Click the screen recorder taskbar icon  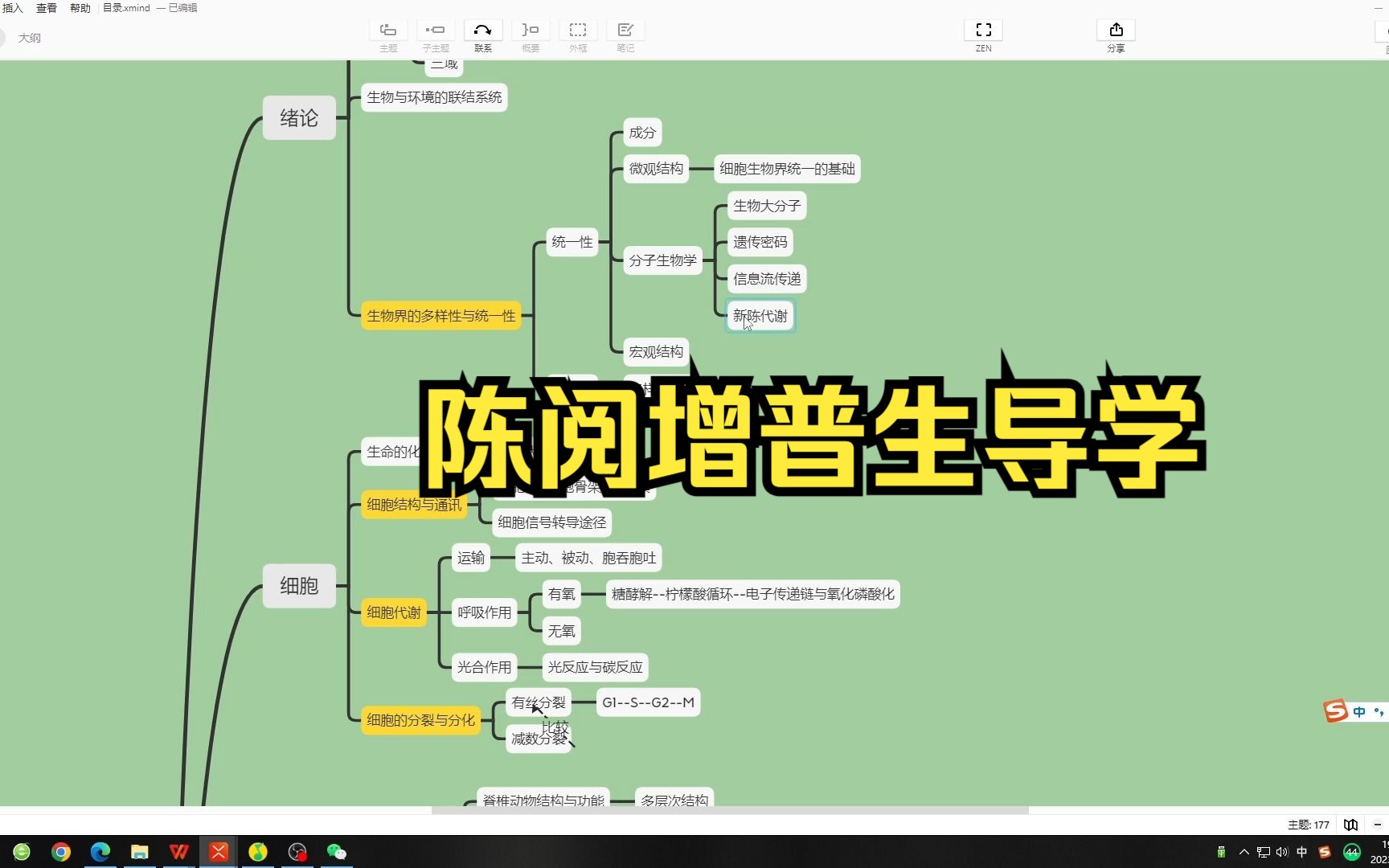tap(297, 852)
